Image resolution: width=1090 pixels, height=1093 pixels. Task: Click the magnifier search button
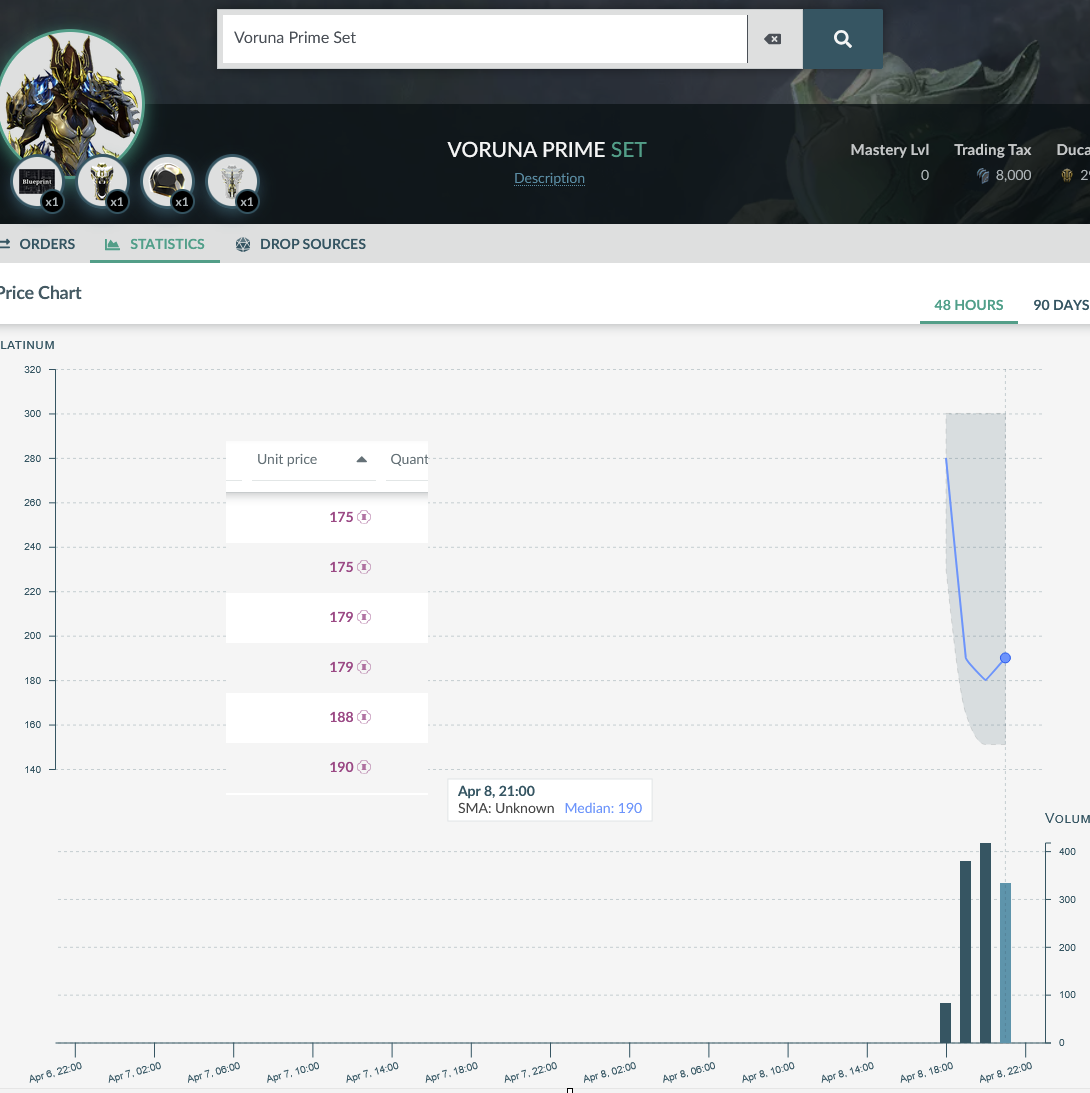[x=843, y=39]
